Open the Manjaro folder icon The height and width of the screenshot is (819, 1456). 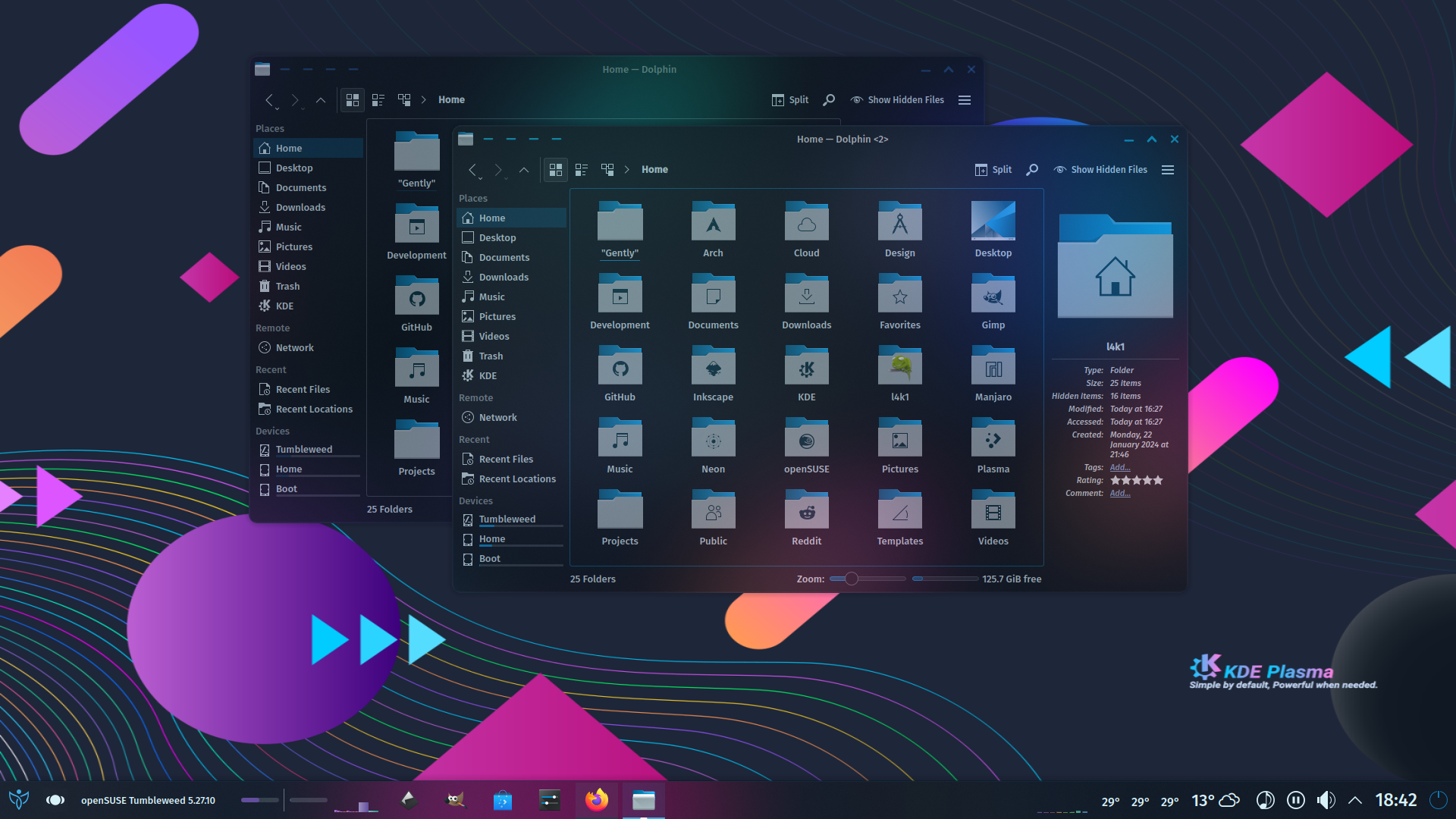click(993, 366)
